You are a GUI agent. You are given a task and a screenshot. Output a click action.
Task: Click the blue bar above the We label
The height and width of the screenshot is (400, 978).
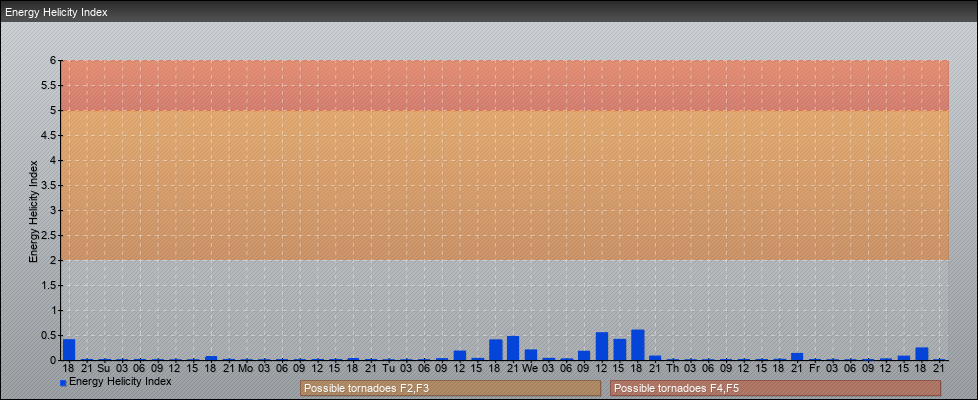[x=531, y=354]
